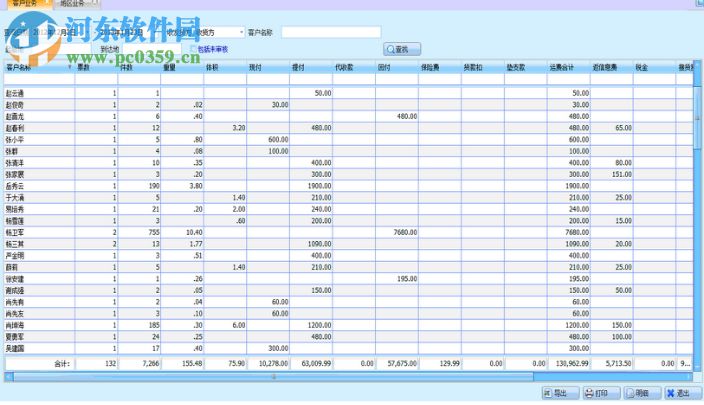Click the 10,278.00 total cell
Screen dimensions: 704x405
tap(268, 364)
